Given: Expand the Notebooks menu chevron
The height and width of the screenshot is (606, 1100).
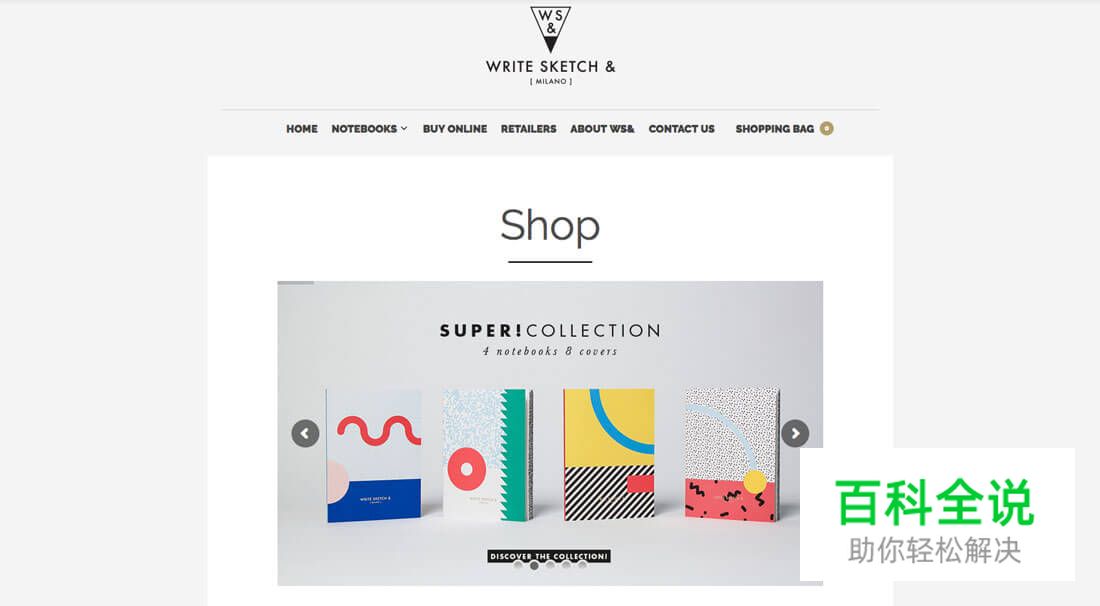Looking at the screenshot, I should [x=404, y=128].
